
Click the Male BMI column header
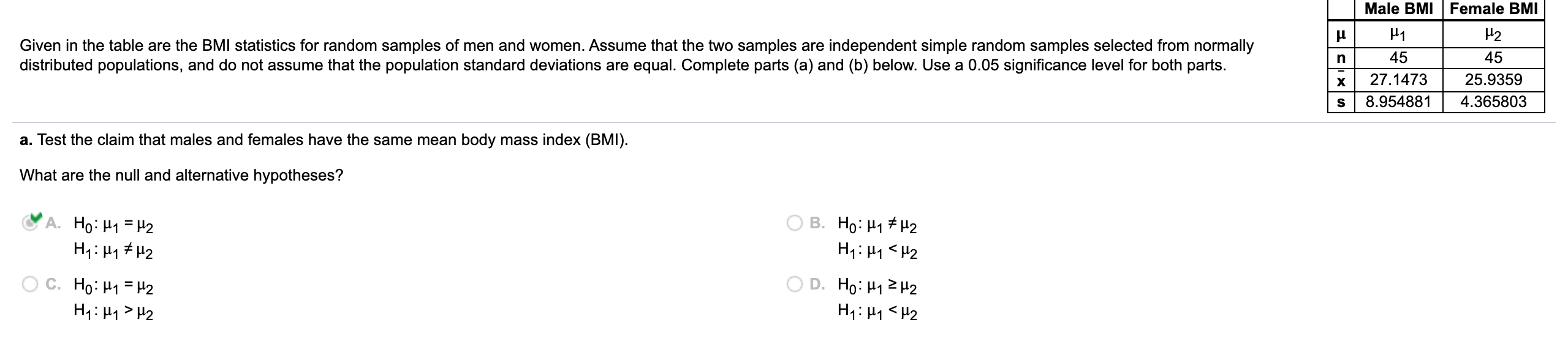pyautogui.click(x=1398, y=9)
